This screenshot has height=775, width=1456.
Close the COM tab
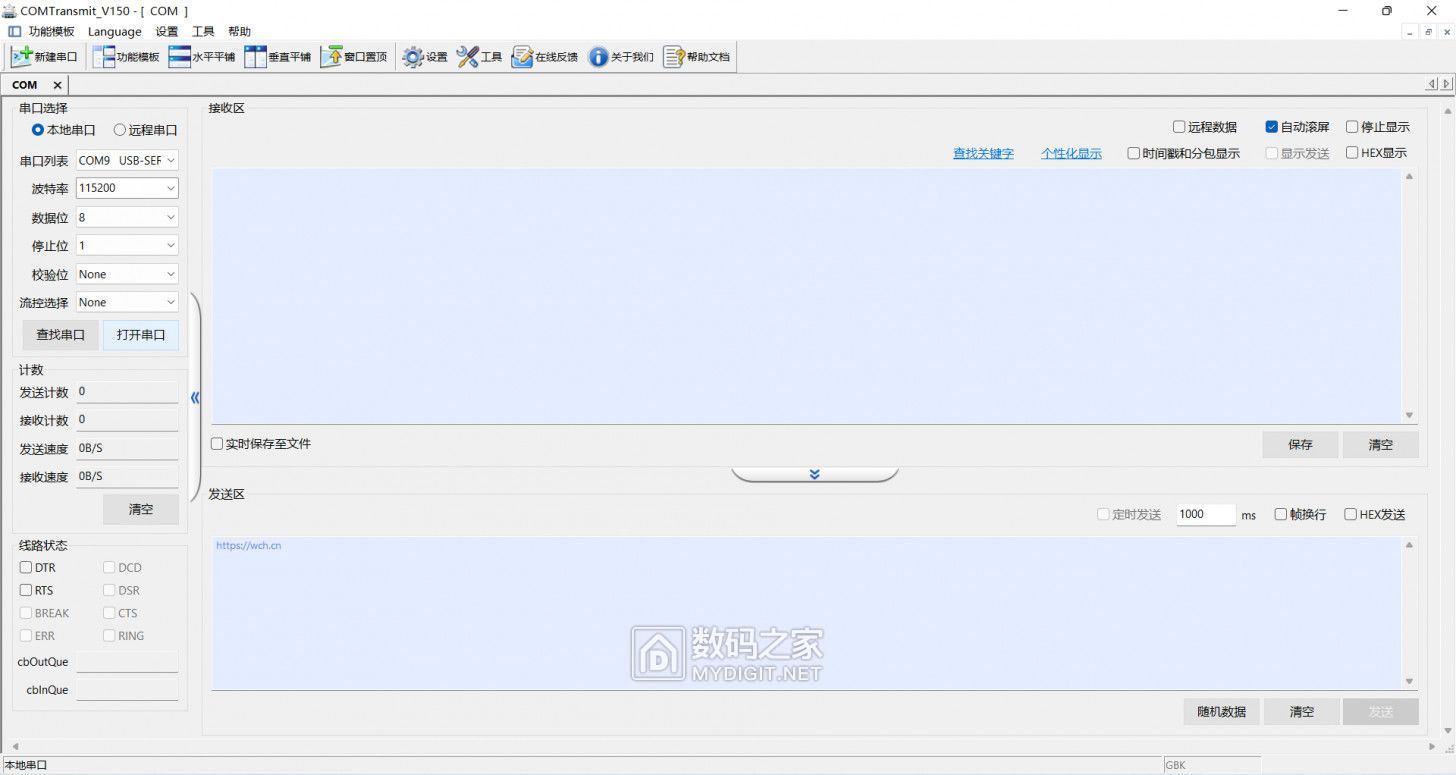point(57,85)
